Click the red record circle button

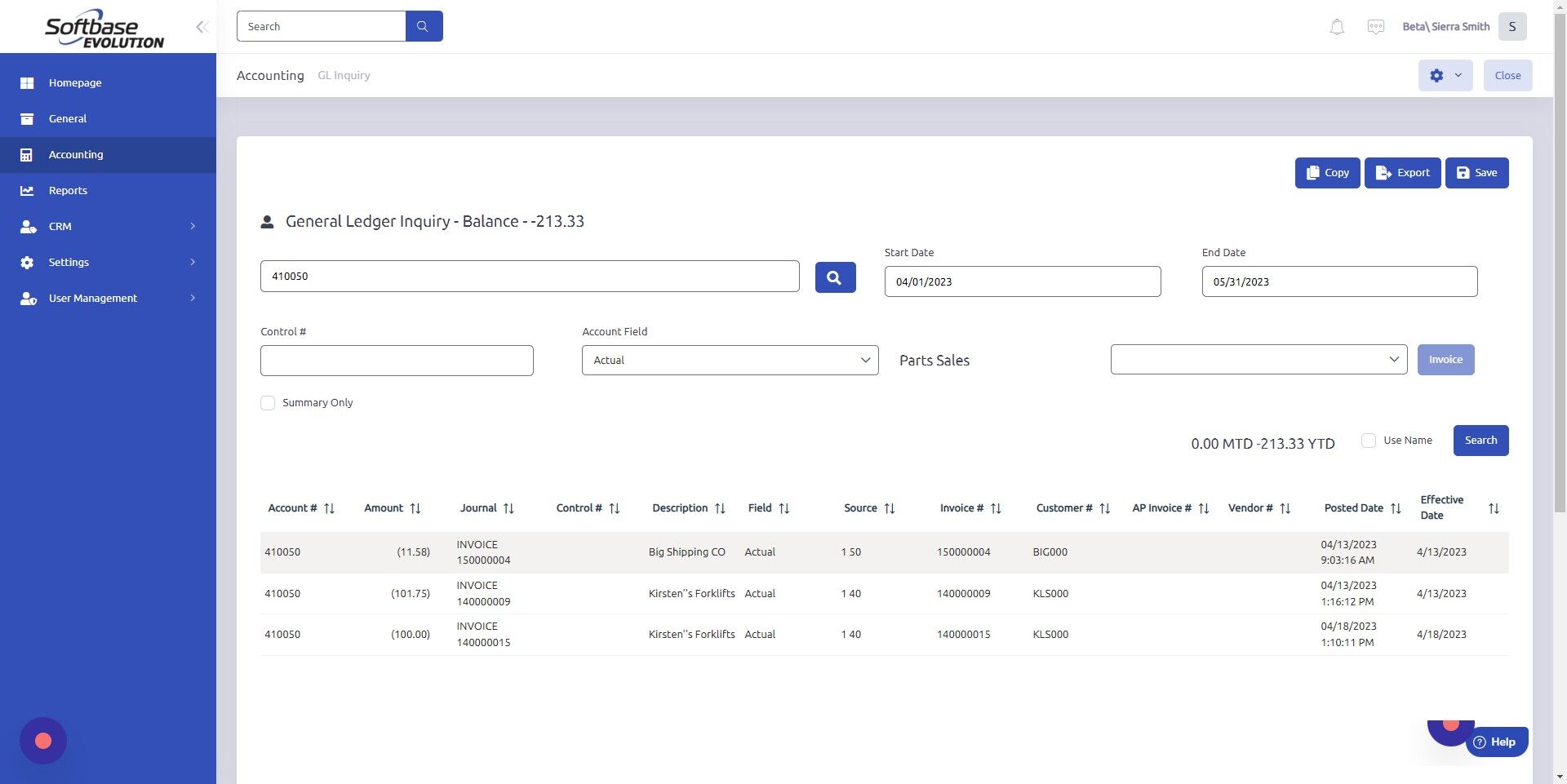(x=43, y=741)
